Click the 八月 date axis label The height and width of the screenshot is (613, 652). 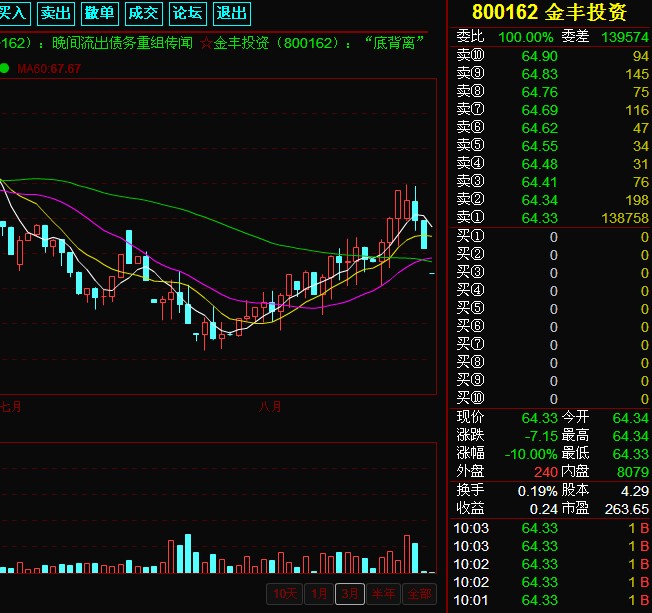[x=270, y=406]
